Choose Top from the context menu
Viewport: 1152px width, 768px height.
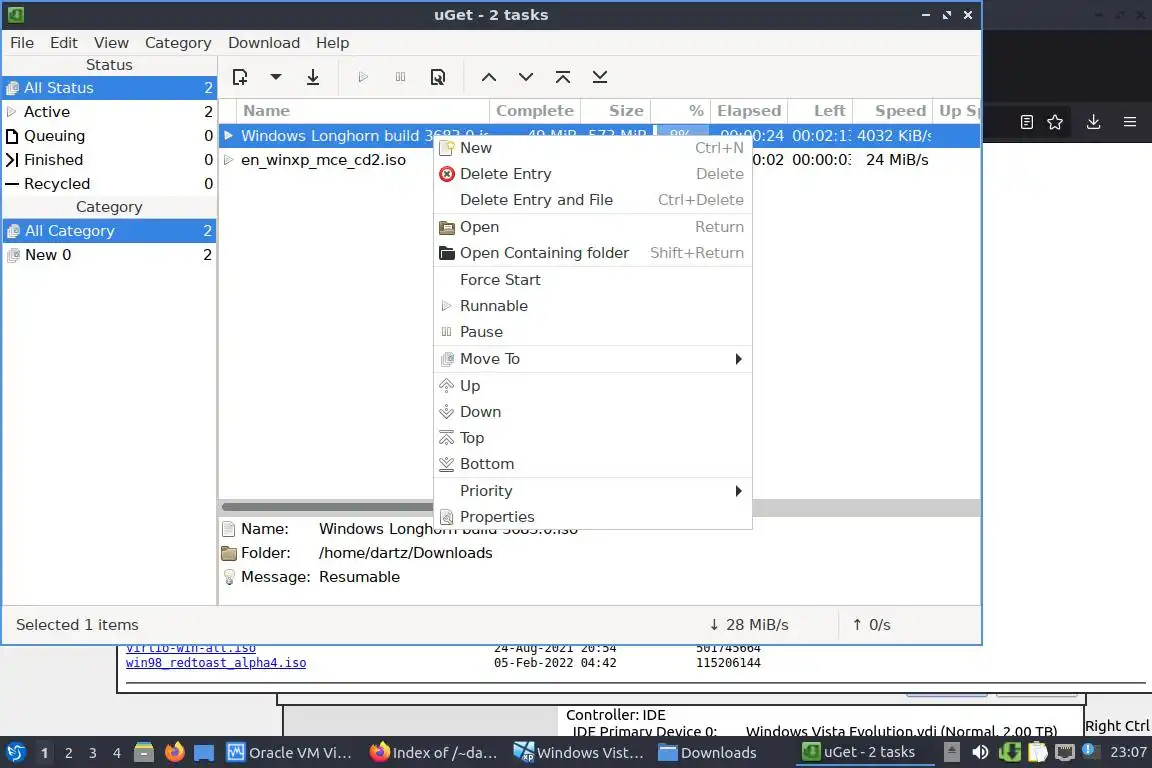[x=593, y=438]
